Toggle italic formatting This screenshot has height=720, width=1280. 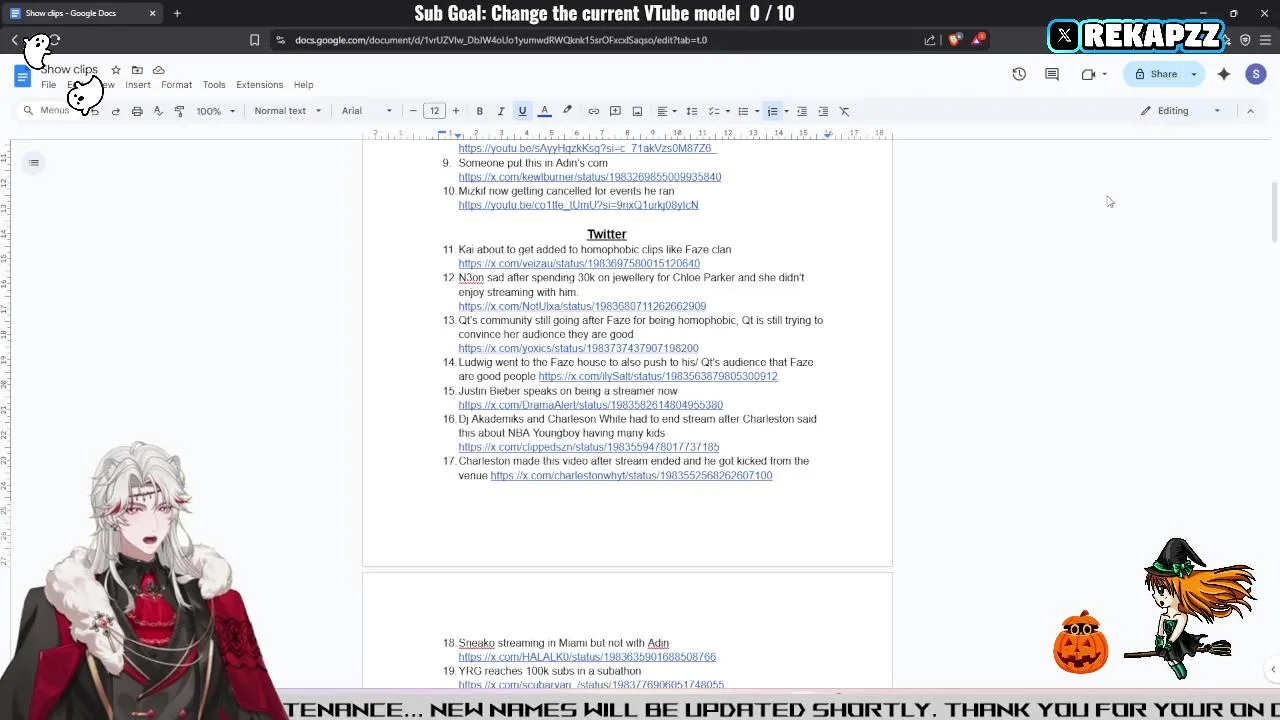501,111
